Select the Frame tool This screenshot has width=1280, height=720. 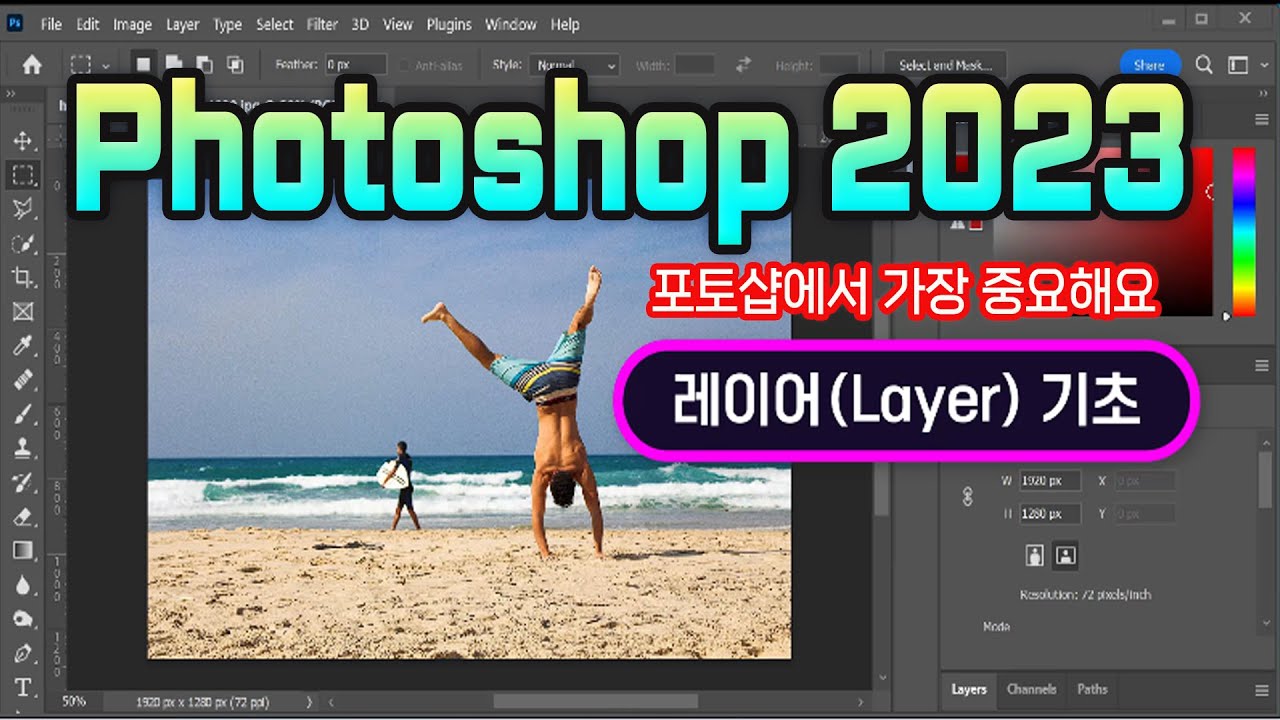pos(23,312)
